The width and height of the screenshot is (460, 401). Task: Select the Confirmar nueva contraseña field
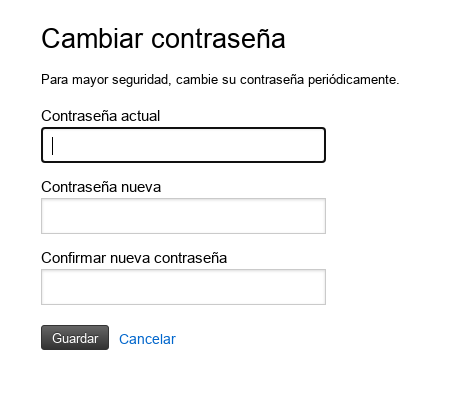pos(183,287)
